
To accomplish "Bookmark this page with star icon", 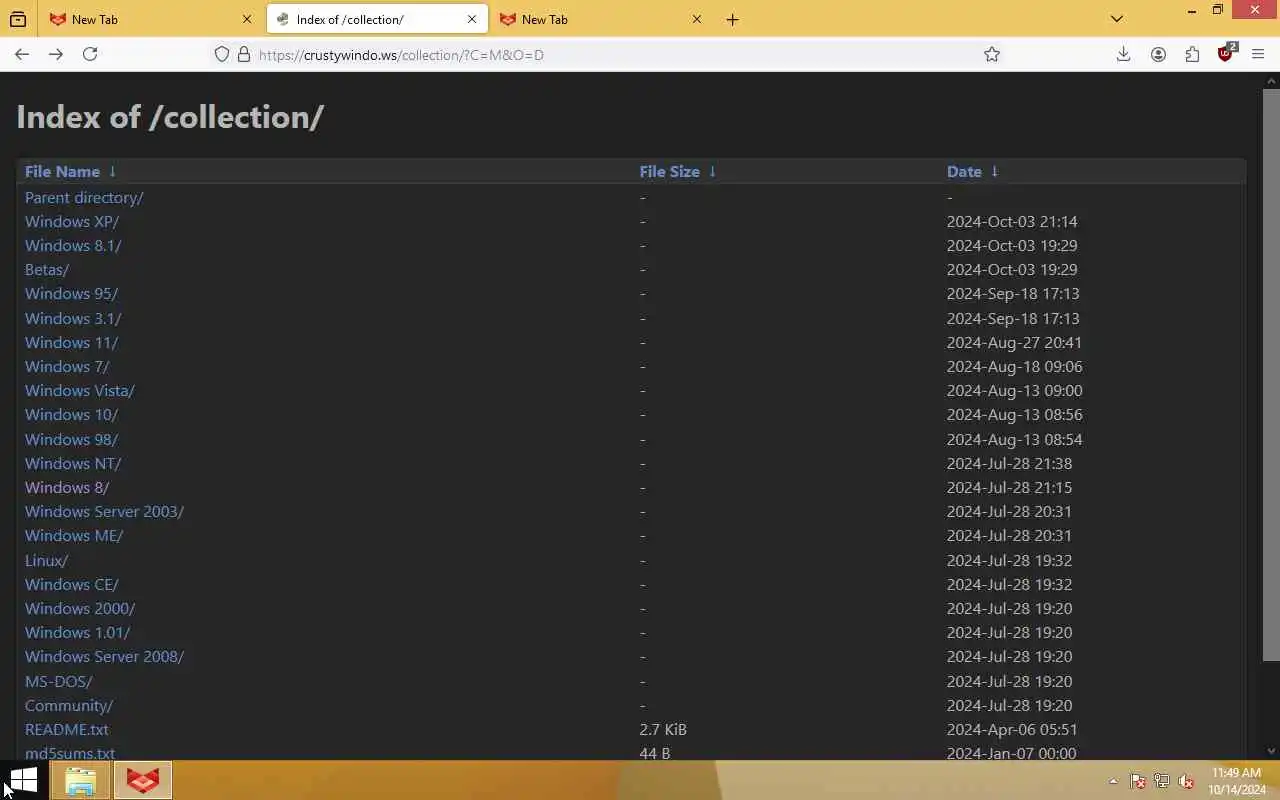I will pyautogui.click(x=992, y=55).
